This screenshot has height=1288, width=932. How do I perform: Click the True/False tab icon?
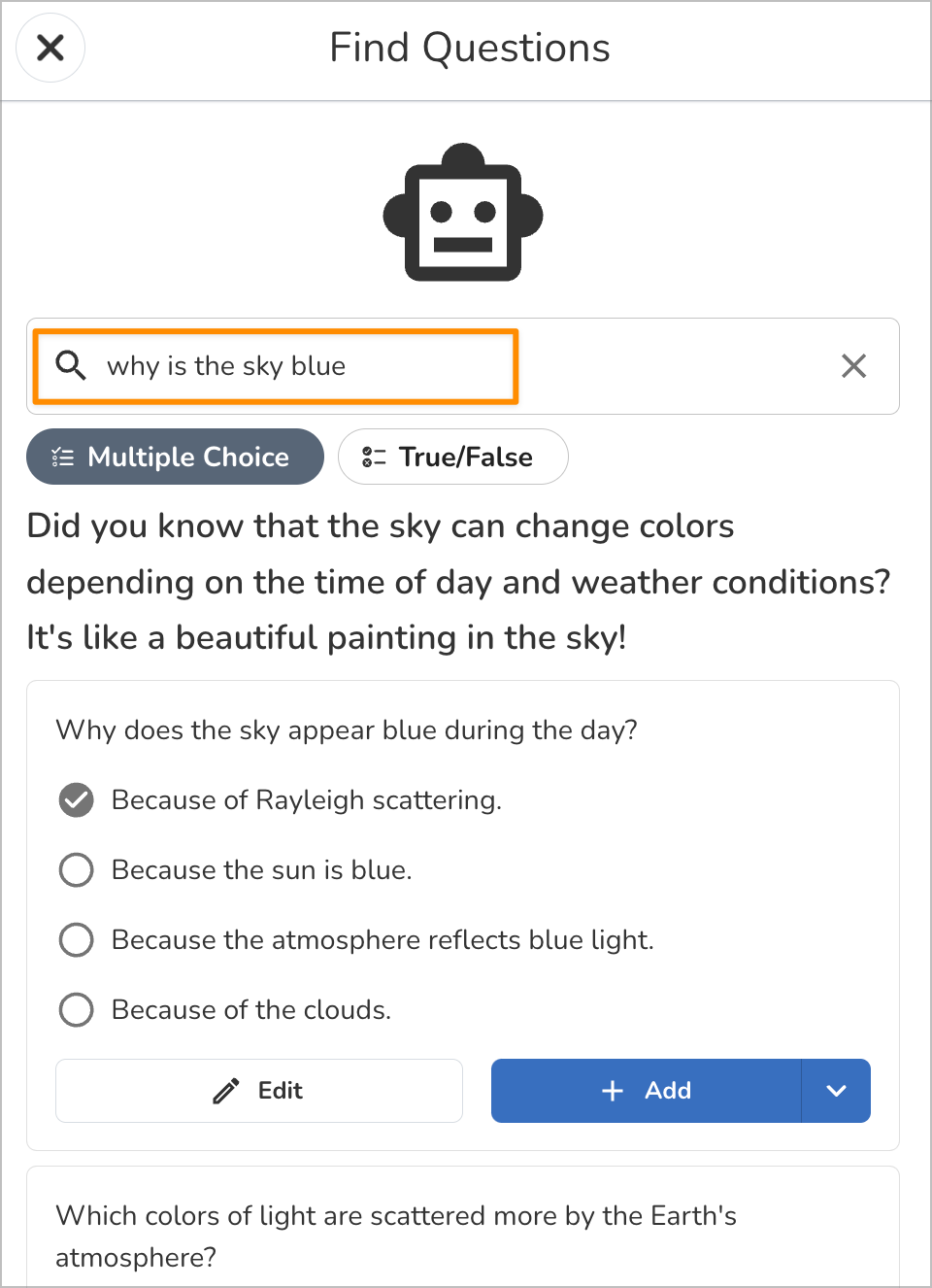coord(374,458)
